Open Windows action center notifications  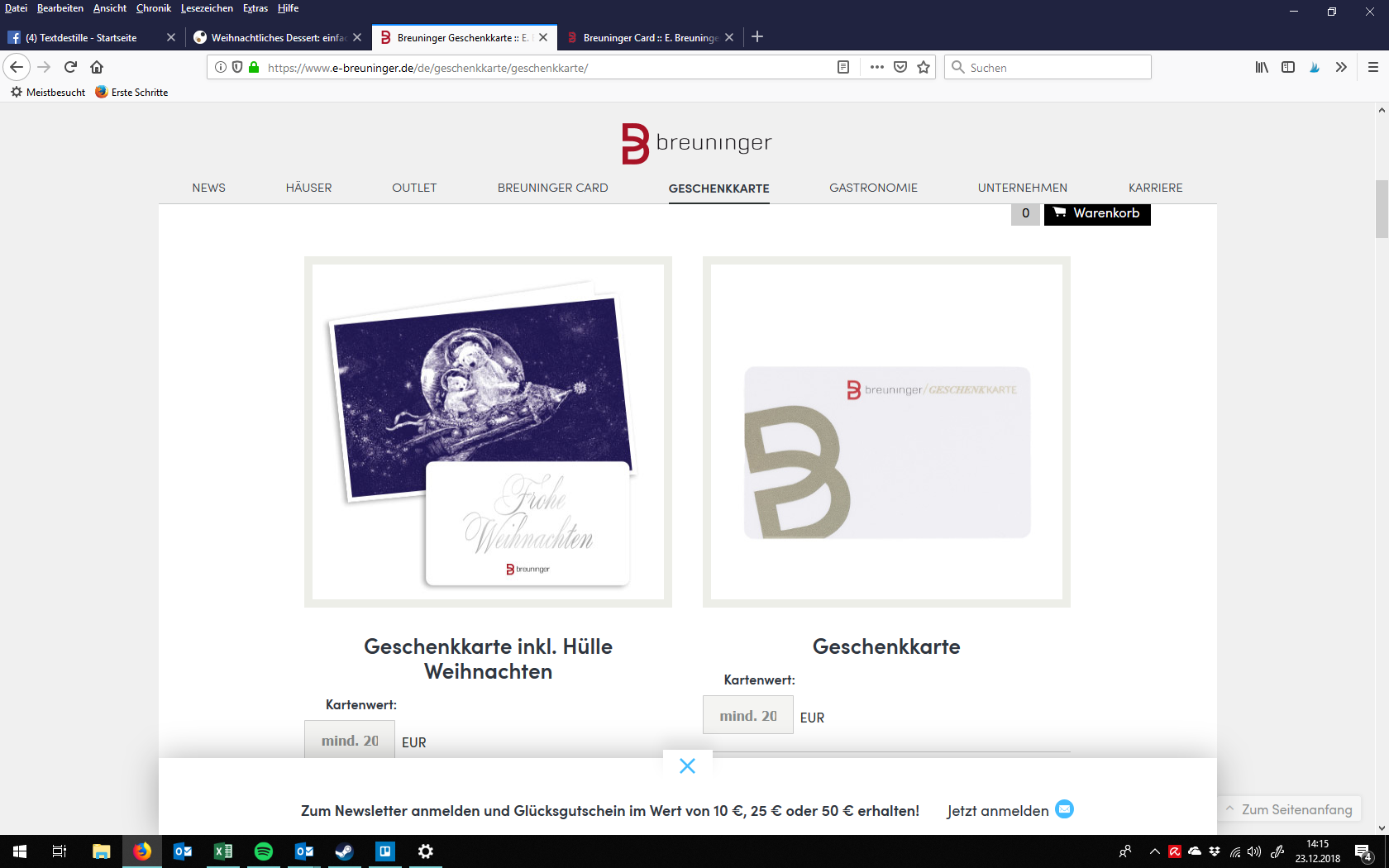point(1363,852)
